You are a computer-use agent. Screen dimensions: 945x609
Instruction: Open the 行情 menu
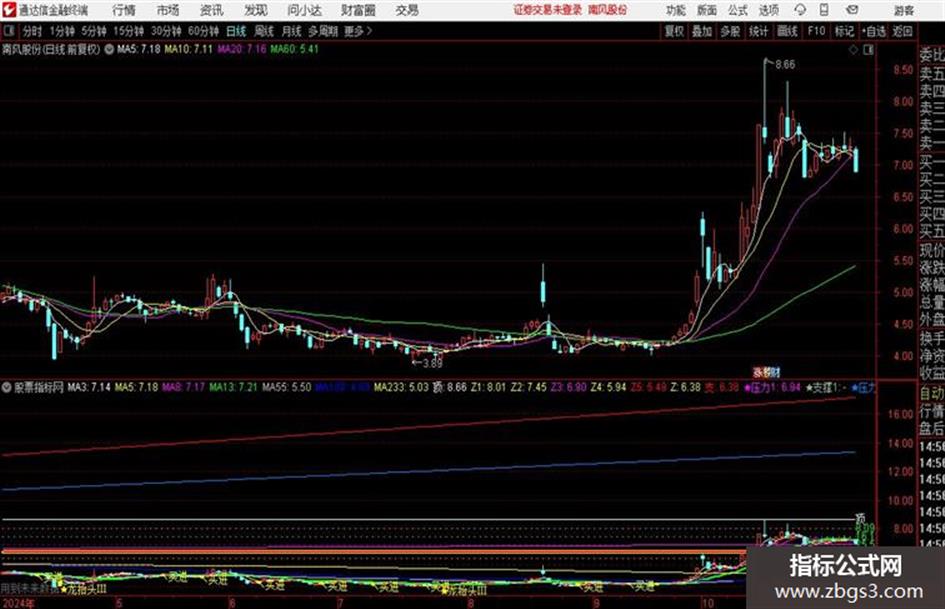pos(124,10)
